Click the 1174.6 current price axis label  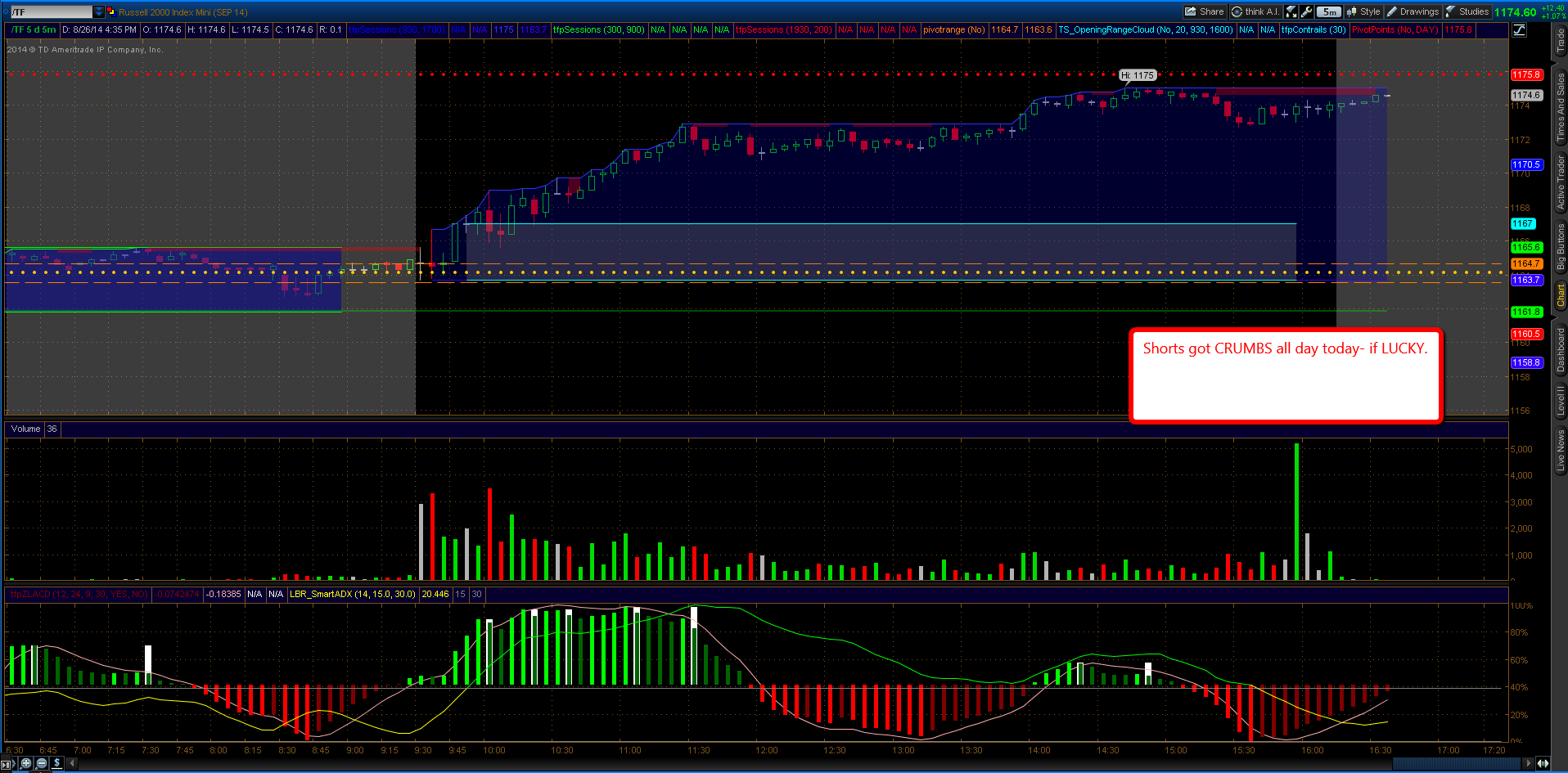(1526, 95)
